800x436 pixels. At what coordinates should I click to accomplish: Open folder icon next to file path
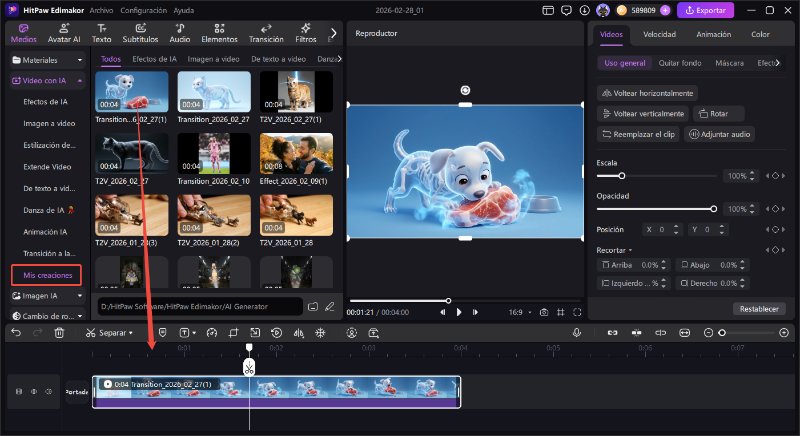tap(312, 306)
